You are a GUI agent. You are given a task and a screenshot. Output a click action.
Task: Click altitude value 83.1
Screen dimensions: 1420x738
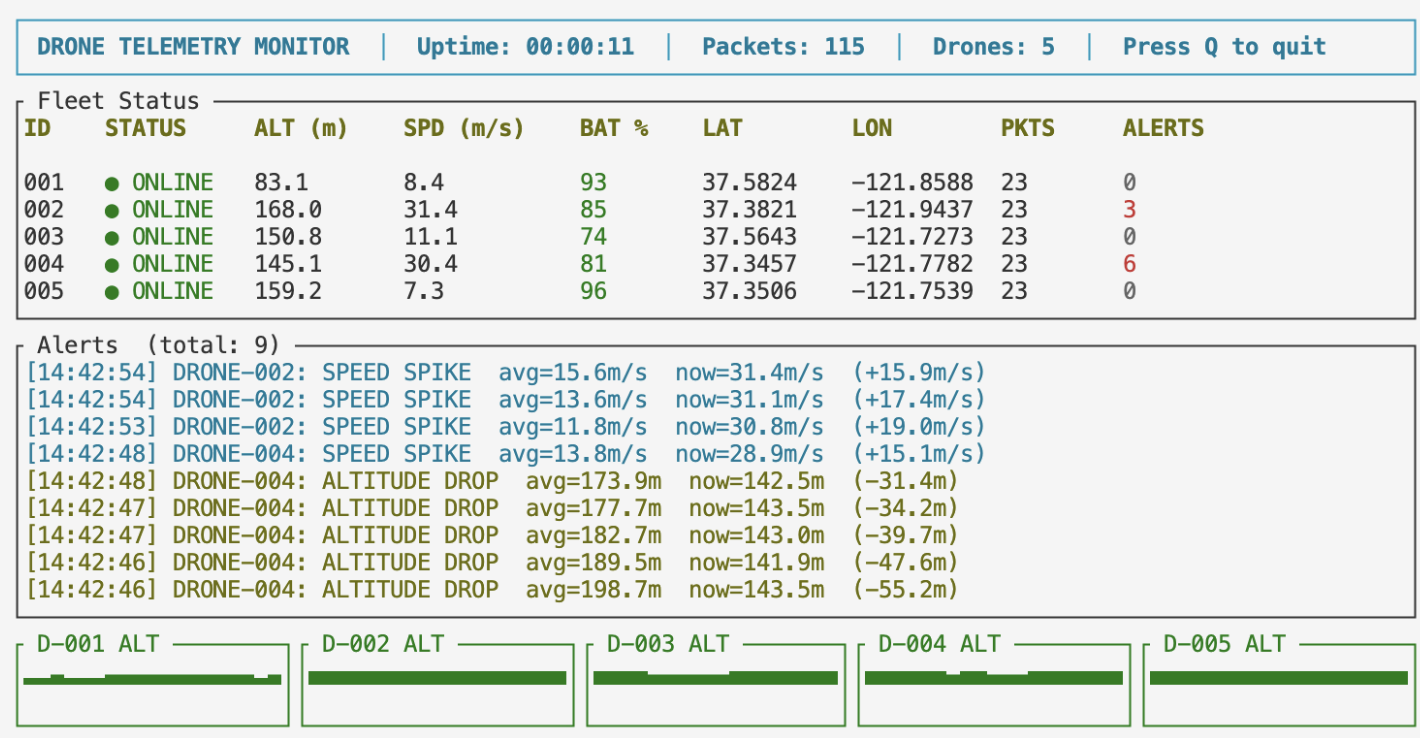(281, 183)
